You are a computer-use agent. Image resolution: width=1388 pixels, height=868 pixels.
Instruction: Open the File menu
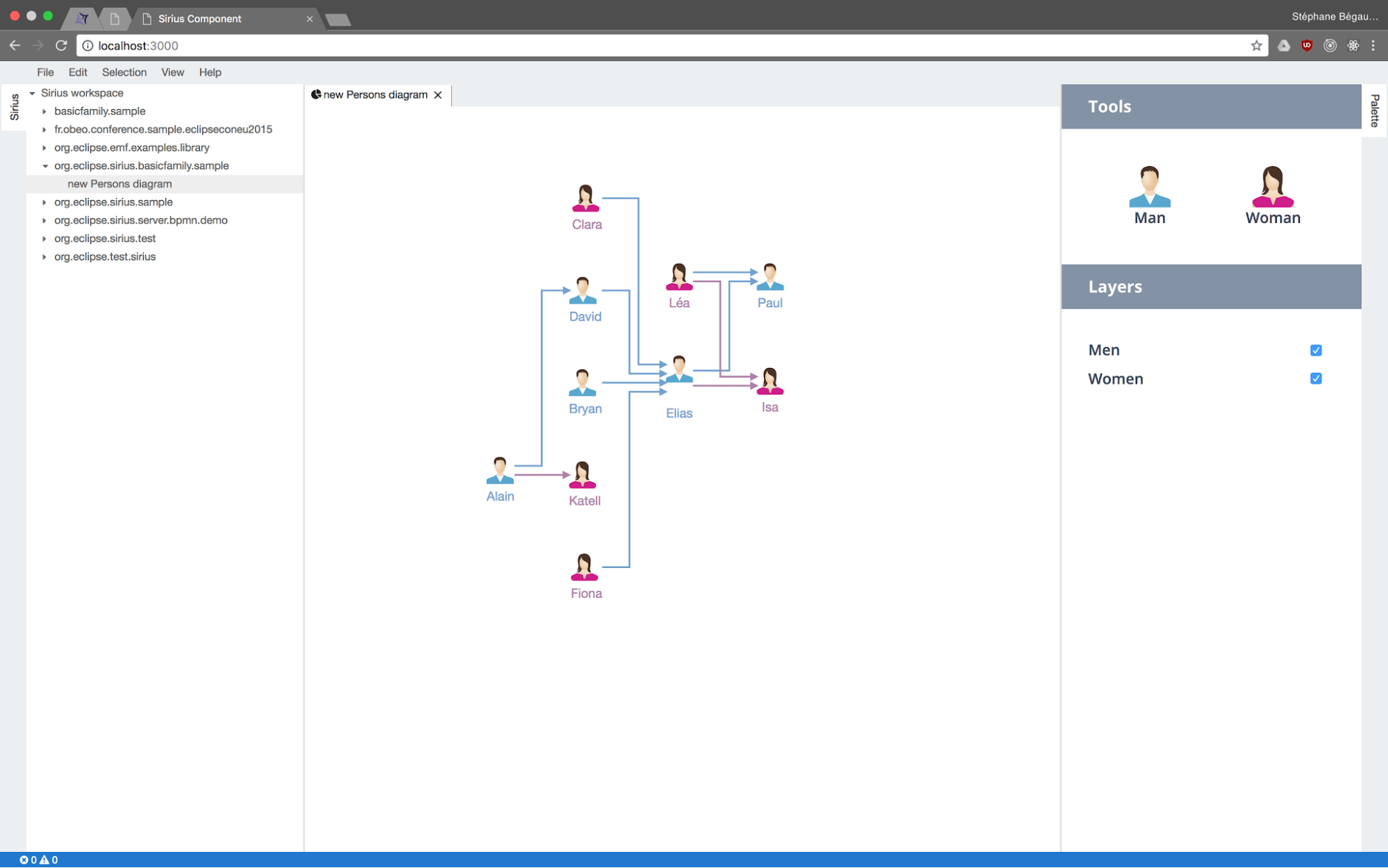pyautogui.click(x=45, y=72)
